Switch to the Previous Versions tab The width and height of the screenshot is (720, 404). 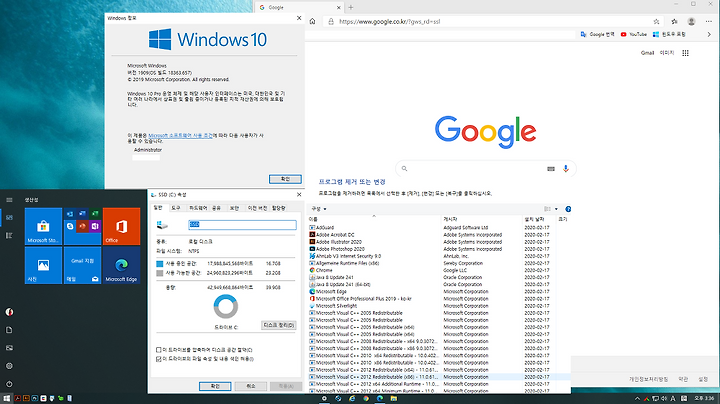257,208
